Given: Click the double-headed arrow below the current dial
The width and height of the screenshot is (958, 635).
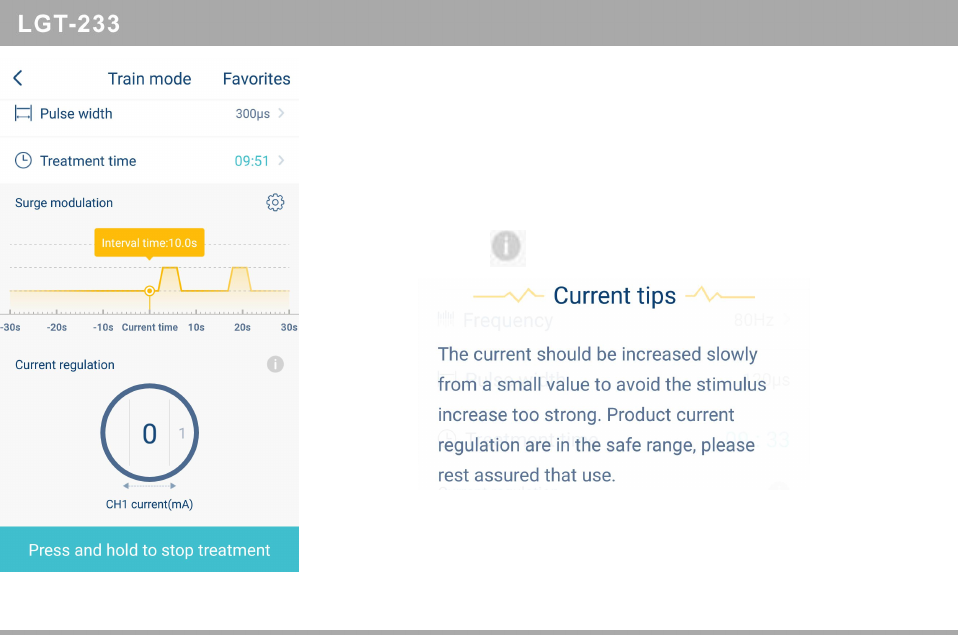Looking at the screenshot, I should click(149, 486).
